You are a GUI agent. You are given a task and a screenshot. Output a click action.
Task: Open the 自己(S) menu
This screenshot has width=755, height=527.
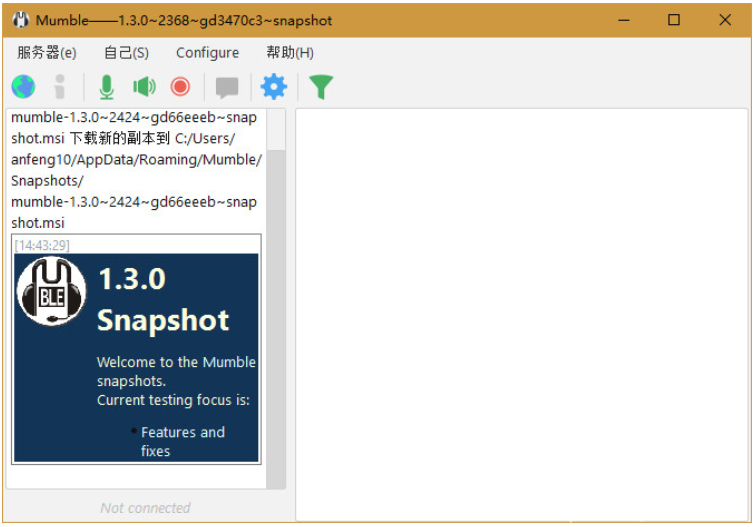click(127, 53)
